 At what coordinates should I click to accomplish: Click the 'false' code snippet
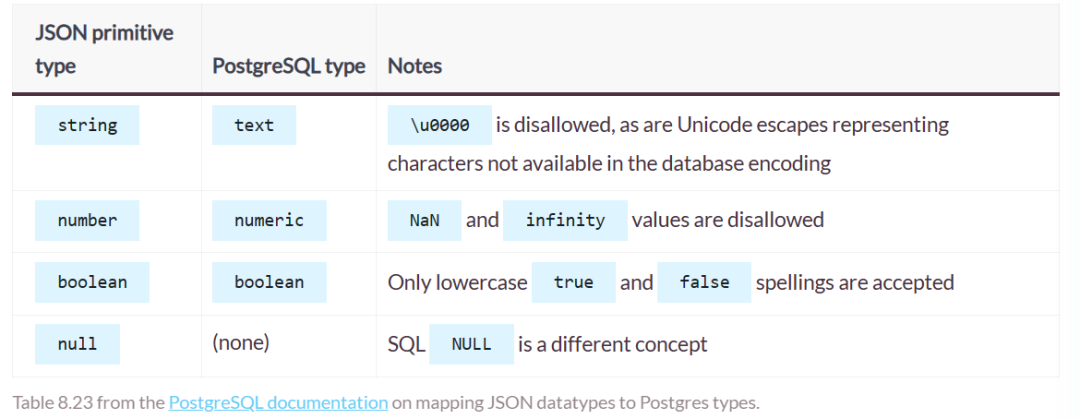pos(704,282)
